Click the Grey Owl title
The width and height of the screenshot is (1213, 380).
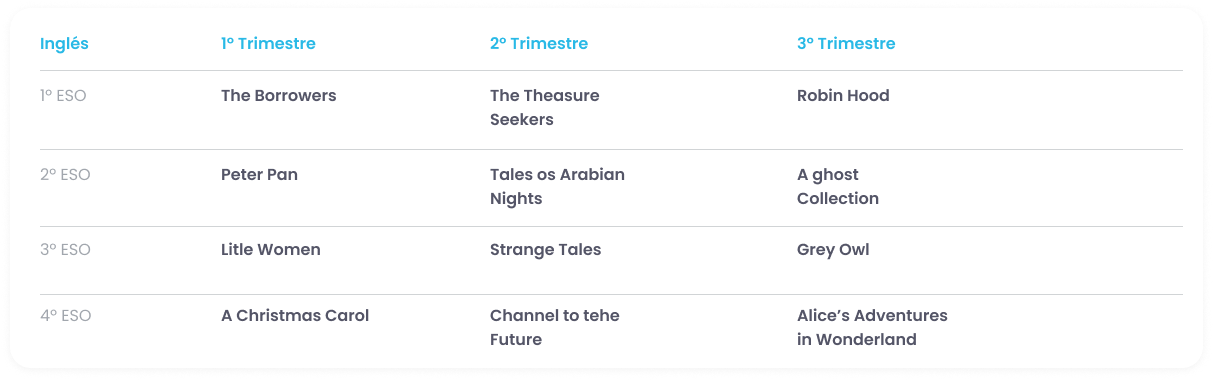click(x=833, y=250)
